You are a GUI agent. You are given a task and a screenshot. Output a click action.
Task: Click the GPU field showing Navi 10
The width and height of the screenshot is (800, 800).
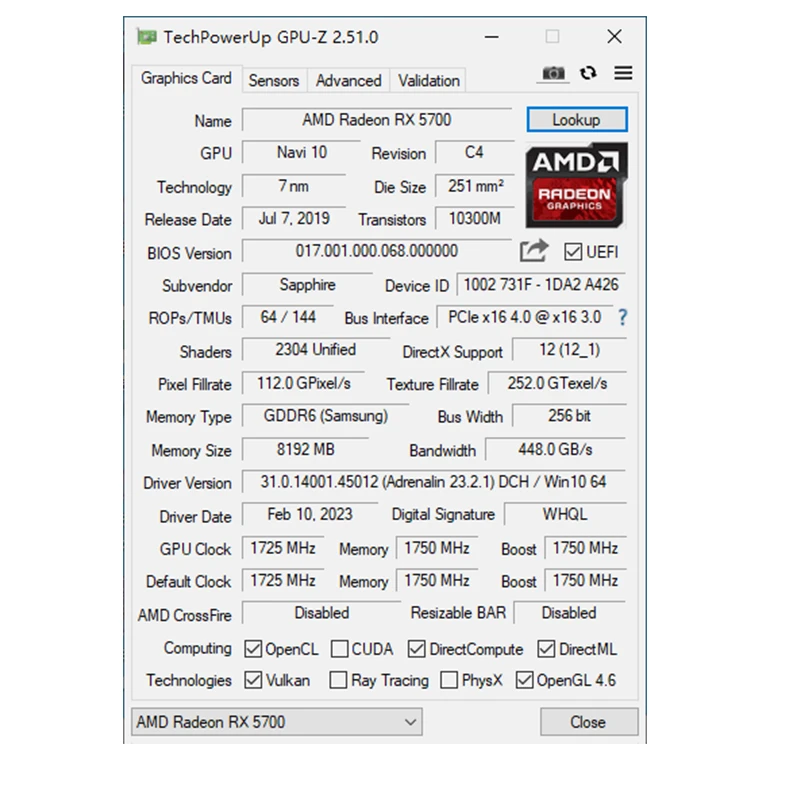(302, 153)
